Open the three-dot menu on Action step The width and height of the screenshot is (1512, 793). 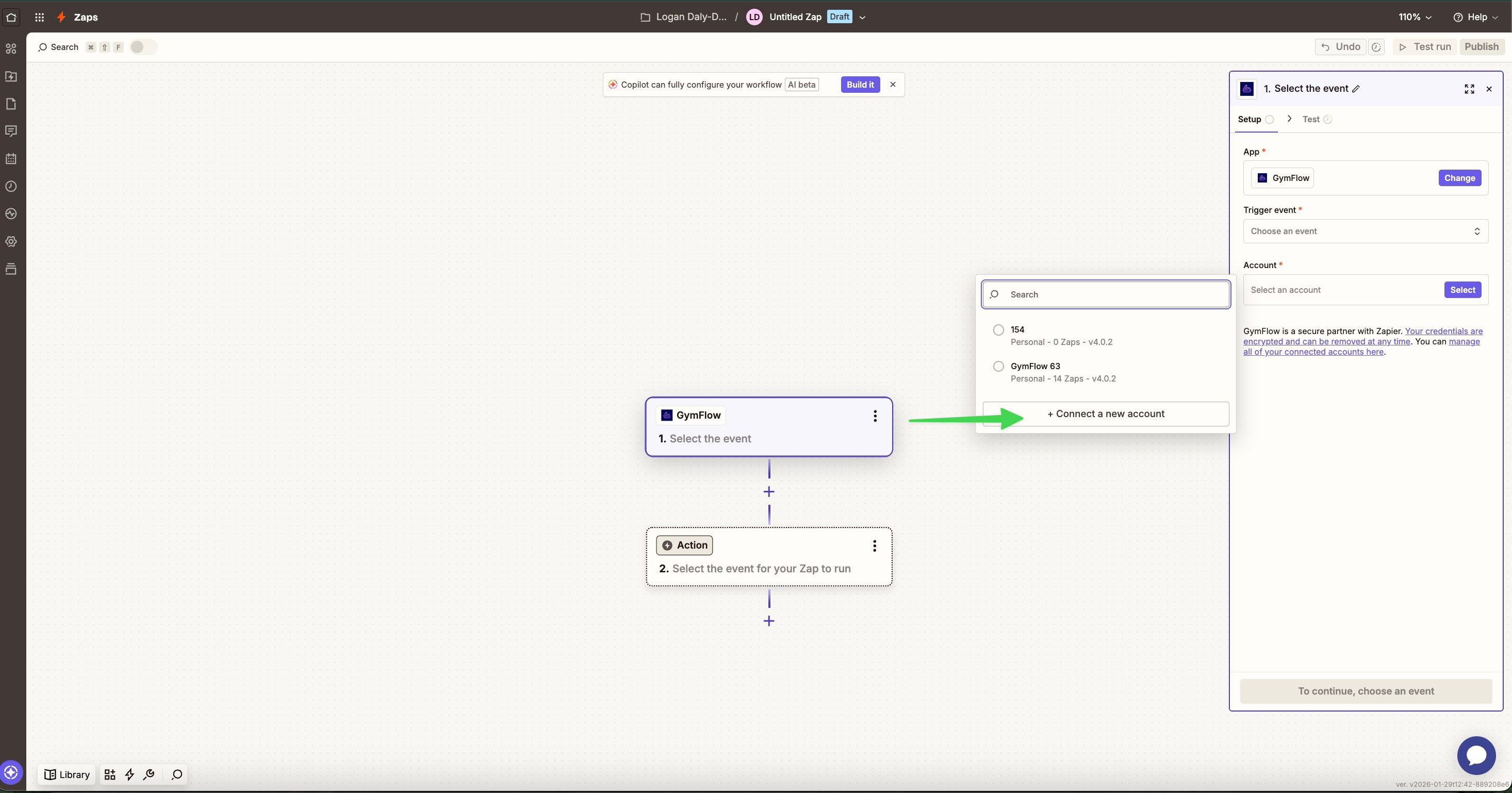coord(875,546)
